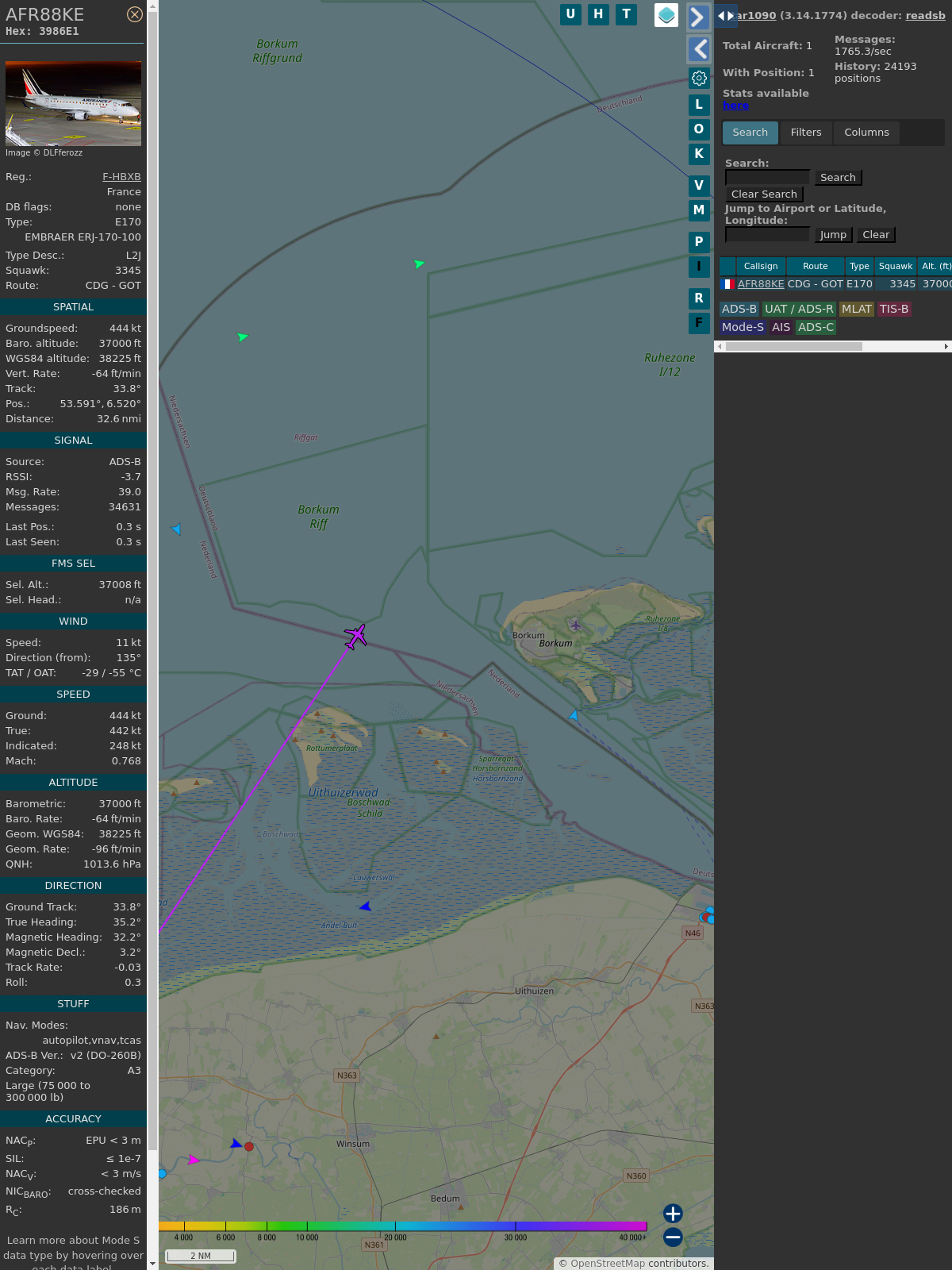This screenshot has height=1270, width=952.
Task: Click the Jump button
Action: click(833, 235)
